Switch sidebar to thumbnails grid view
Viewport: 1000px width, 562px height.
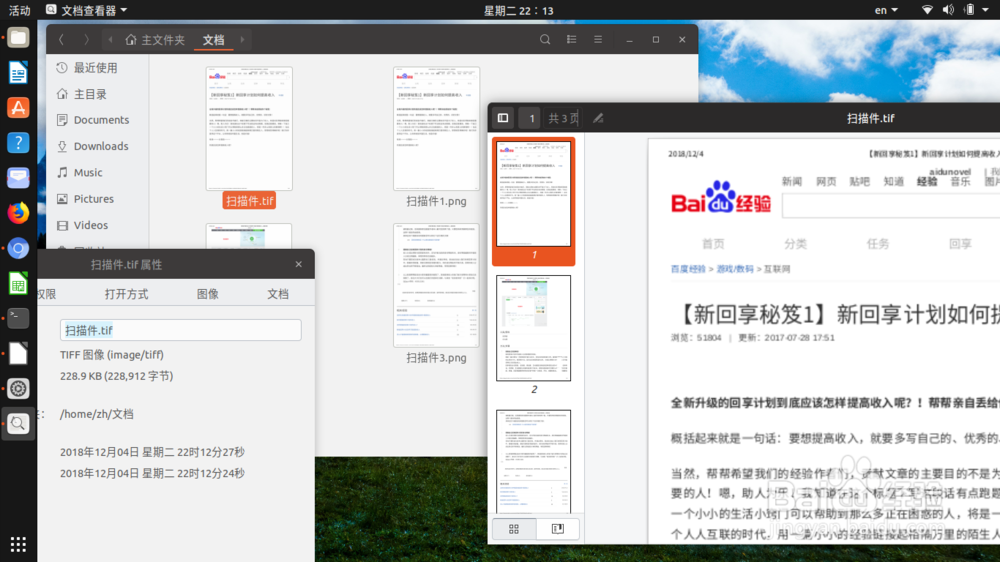(x=514, y=529)
